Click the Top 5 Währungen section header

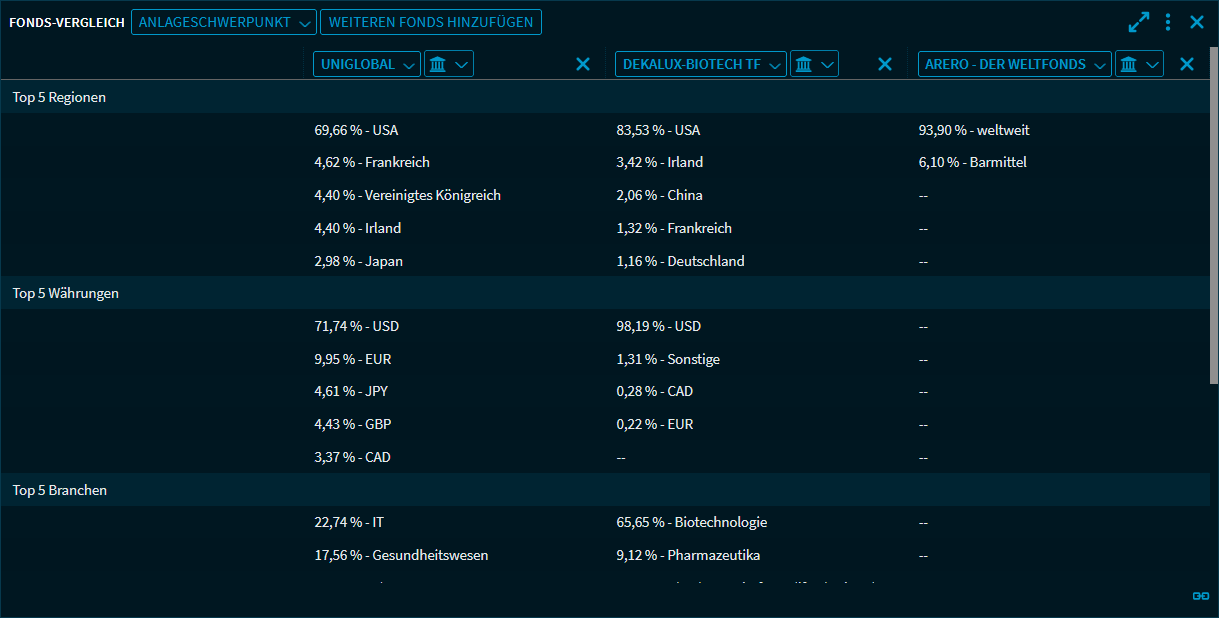[65, 293]
